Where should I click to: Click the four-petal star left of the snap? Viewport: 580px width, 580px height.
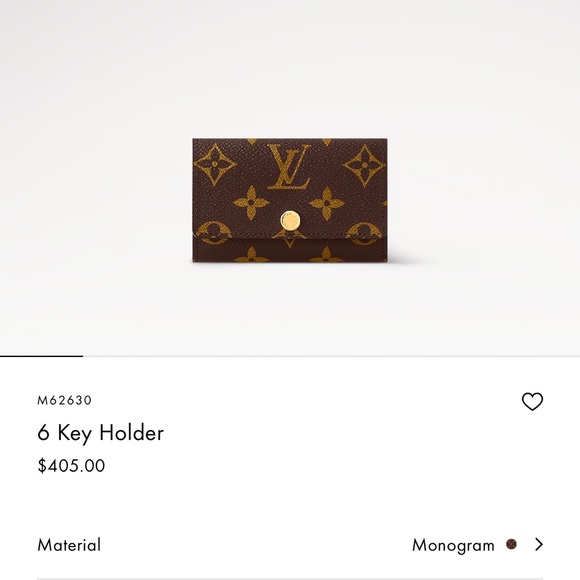251,202
